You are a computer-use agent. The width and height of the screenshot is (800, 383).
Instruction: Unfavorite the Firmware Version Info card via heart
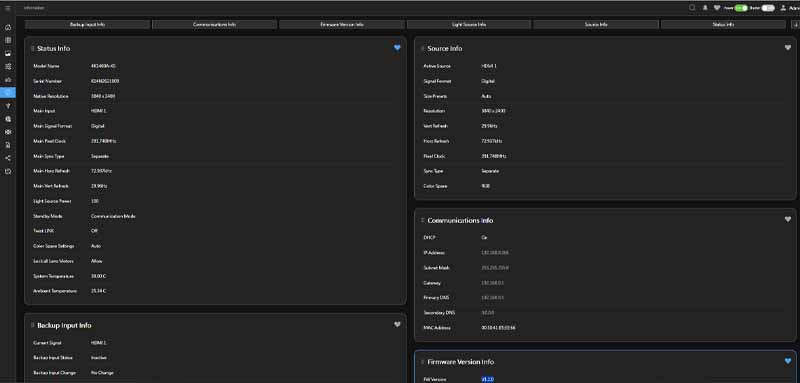pos(788,361)
